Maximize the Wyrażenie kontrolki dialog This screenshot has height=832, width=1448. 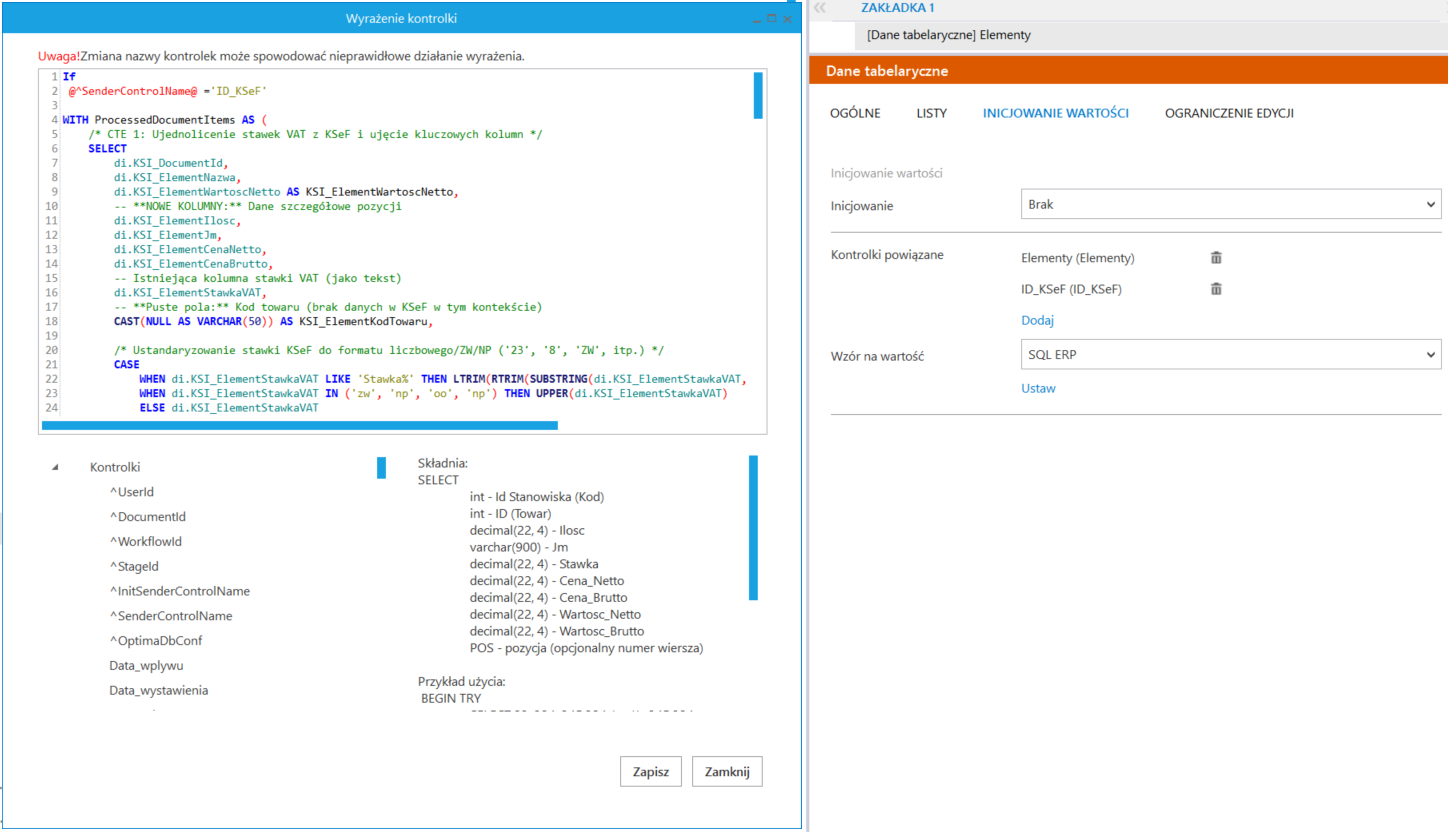point(772,18)
